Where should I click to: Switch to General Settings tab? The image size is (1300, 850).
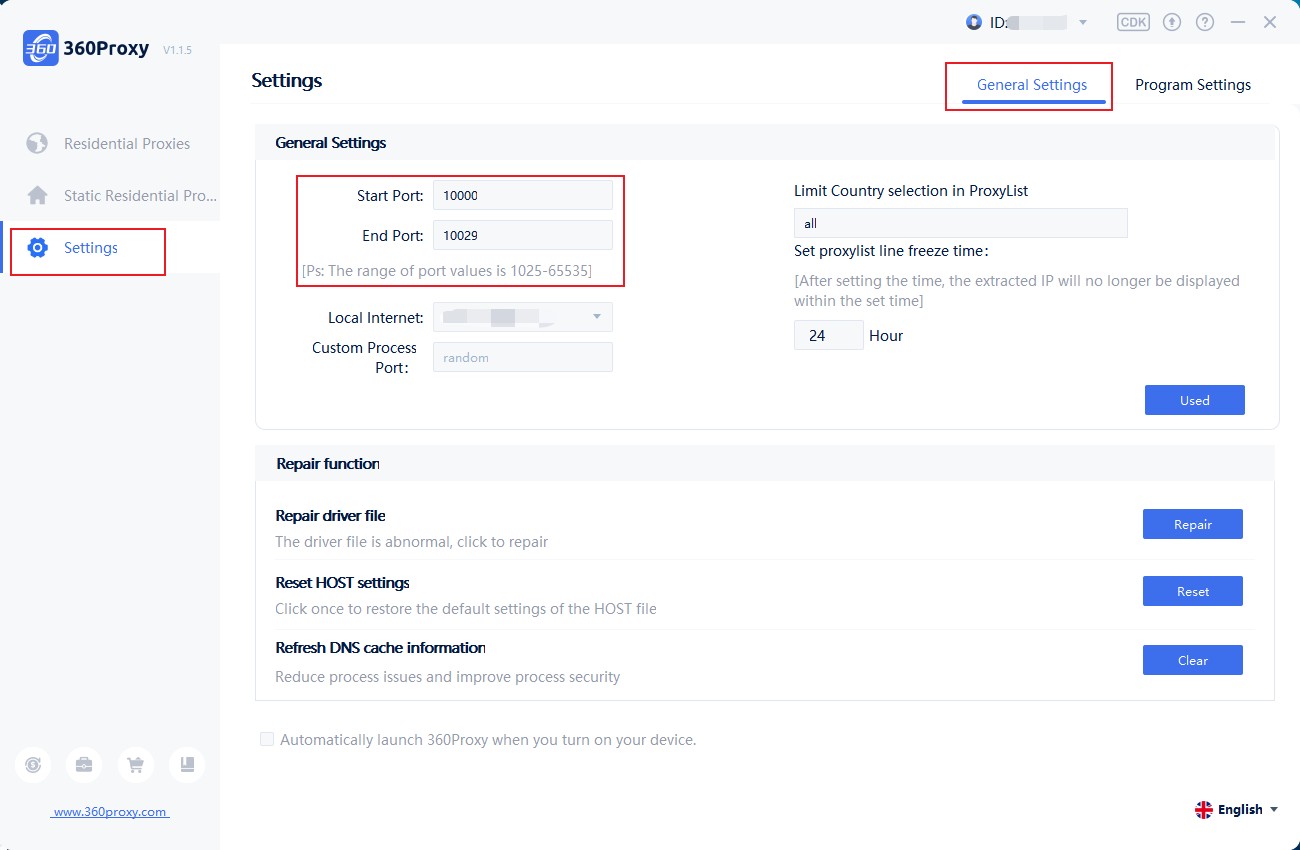1032,85
